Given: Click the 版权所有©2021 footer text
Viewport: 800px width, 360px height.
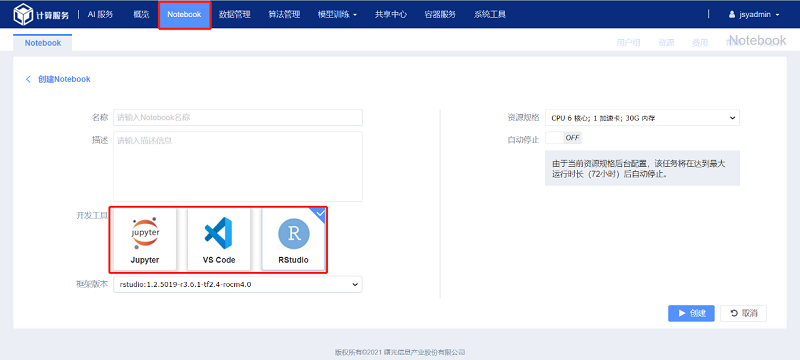Looking at the screenshot, I should 400,352.
